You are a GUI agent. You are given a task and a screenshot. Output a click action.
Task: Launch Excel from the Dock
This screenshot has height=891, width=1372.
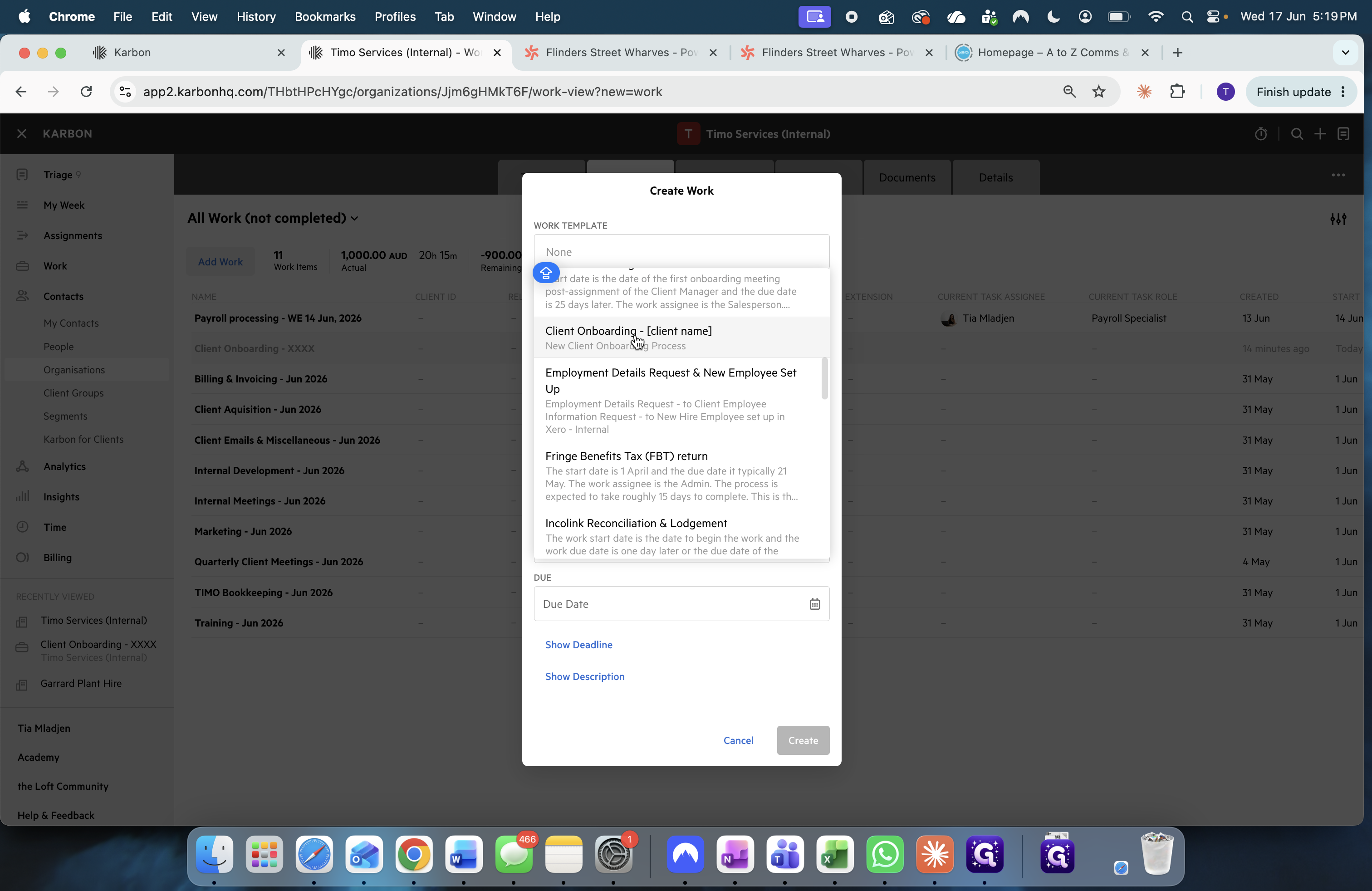[835, 854]
